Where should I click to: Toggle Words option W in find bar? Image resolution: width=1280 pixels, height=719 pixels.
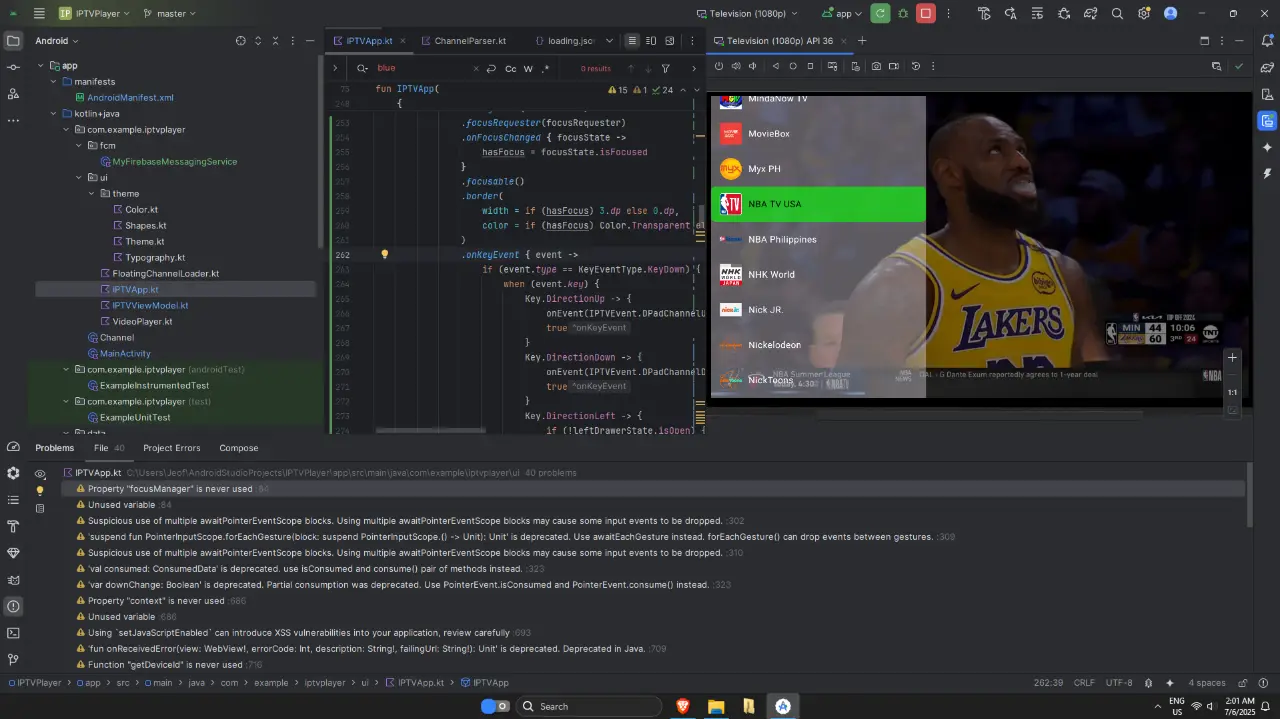(x=528, y=69)
